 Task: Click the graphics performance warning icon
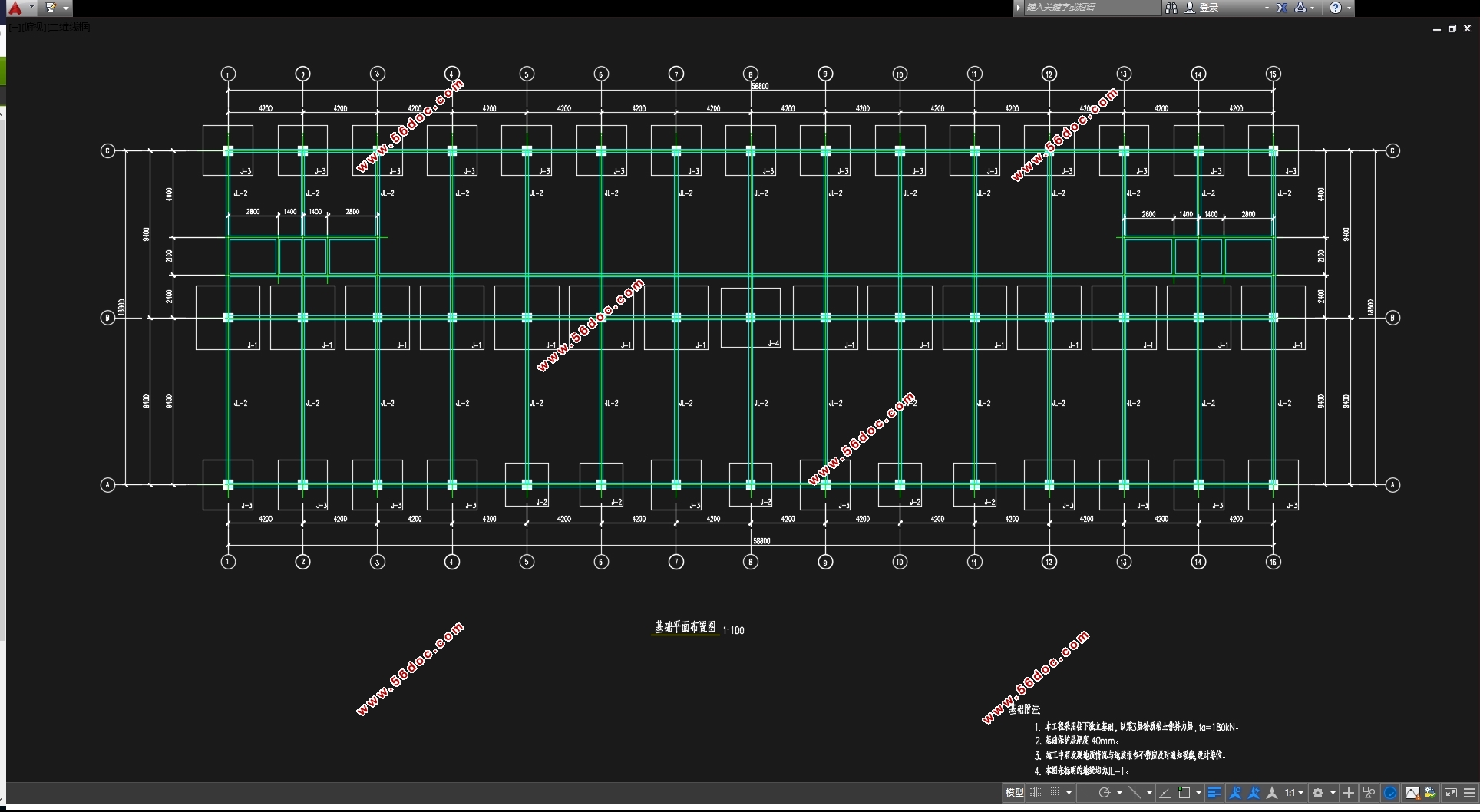coord(1412,793)
